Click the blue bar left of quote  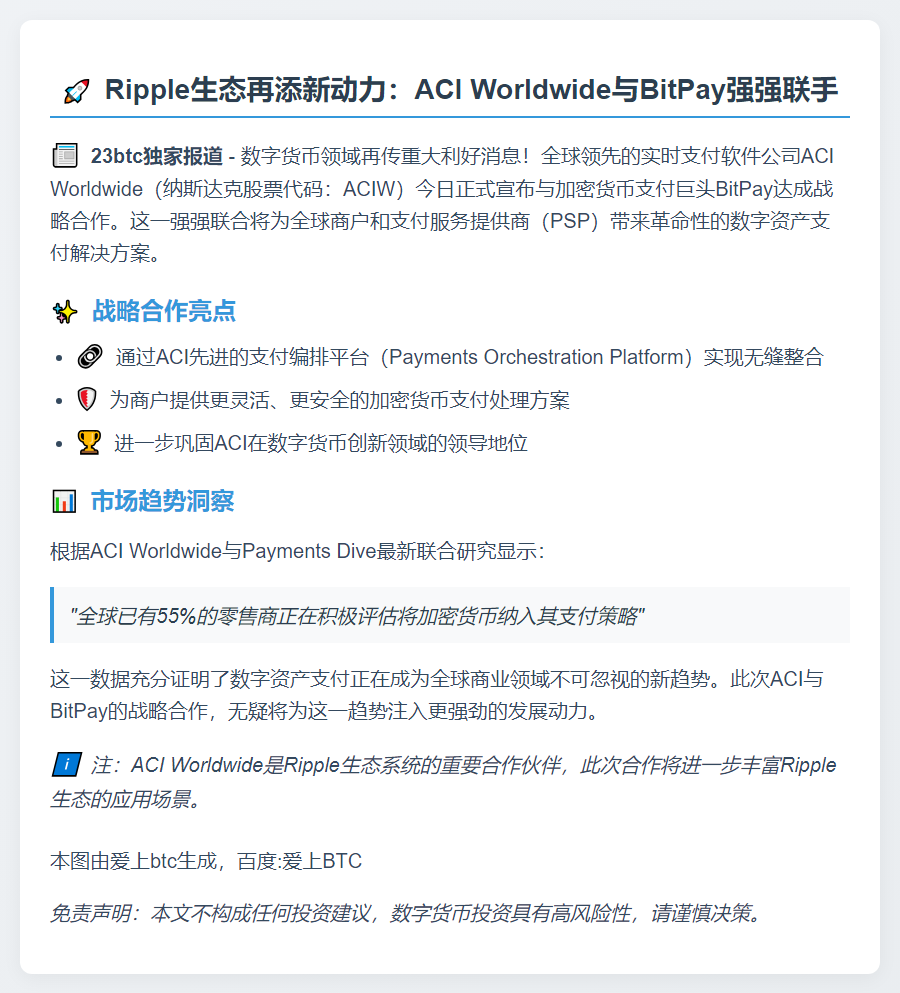click(52, 615)
